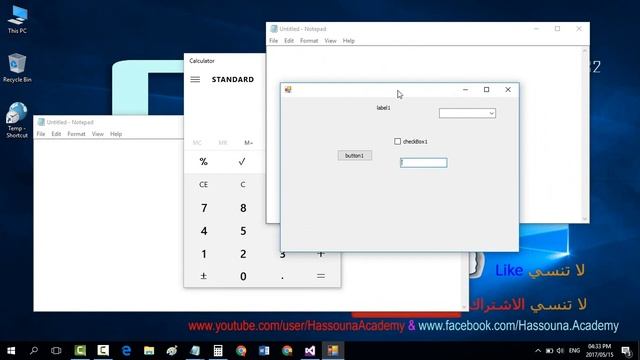Click the 4 key in Calculator

204,231
